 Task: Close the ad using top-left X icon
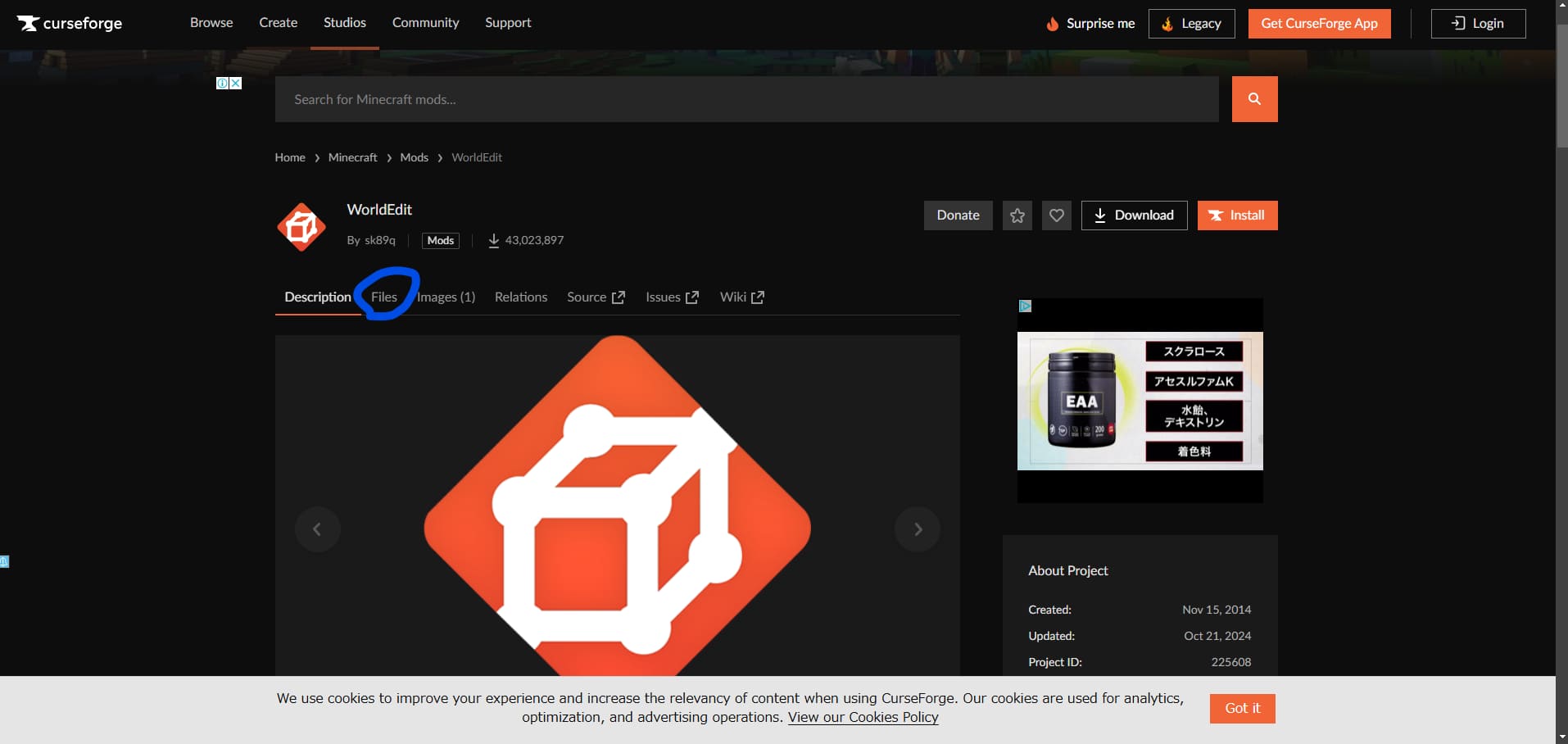click(235, 84)
